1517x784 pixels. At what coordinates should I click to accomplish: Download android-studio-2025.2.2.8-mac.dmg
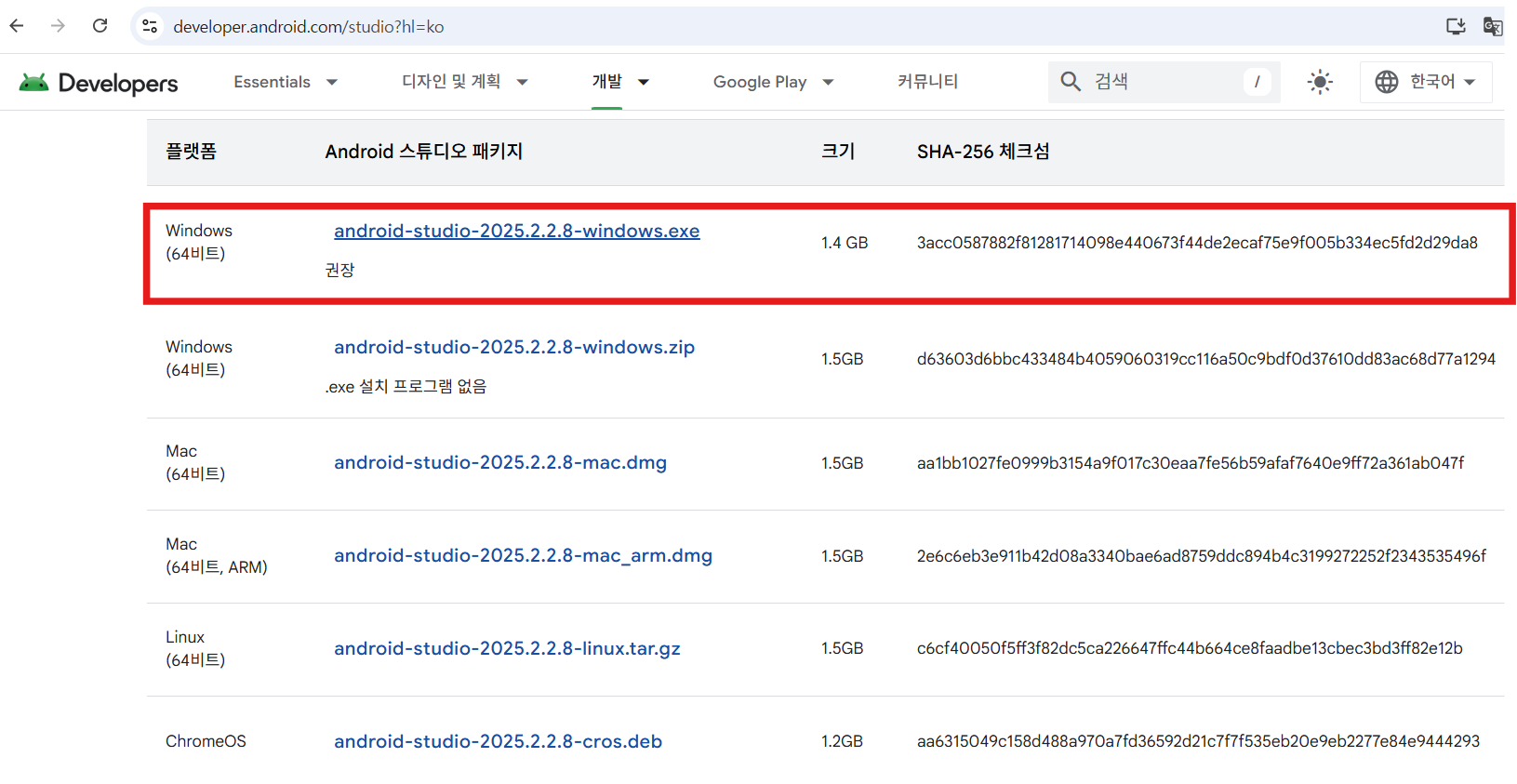point(500,462)
